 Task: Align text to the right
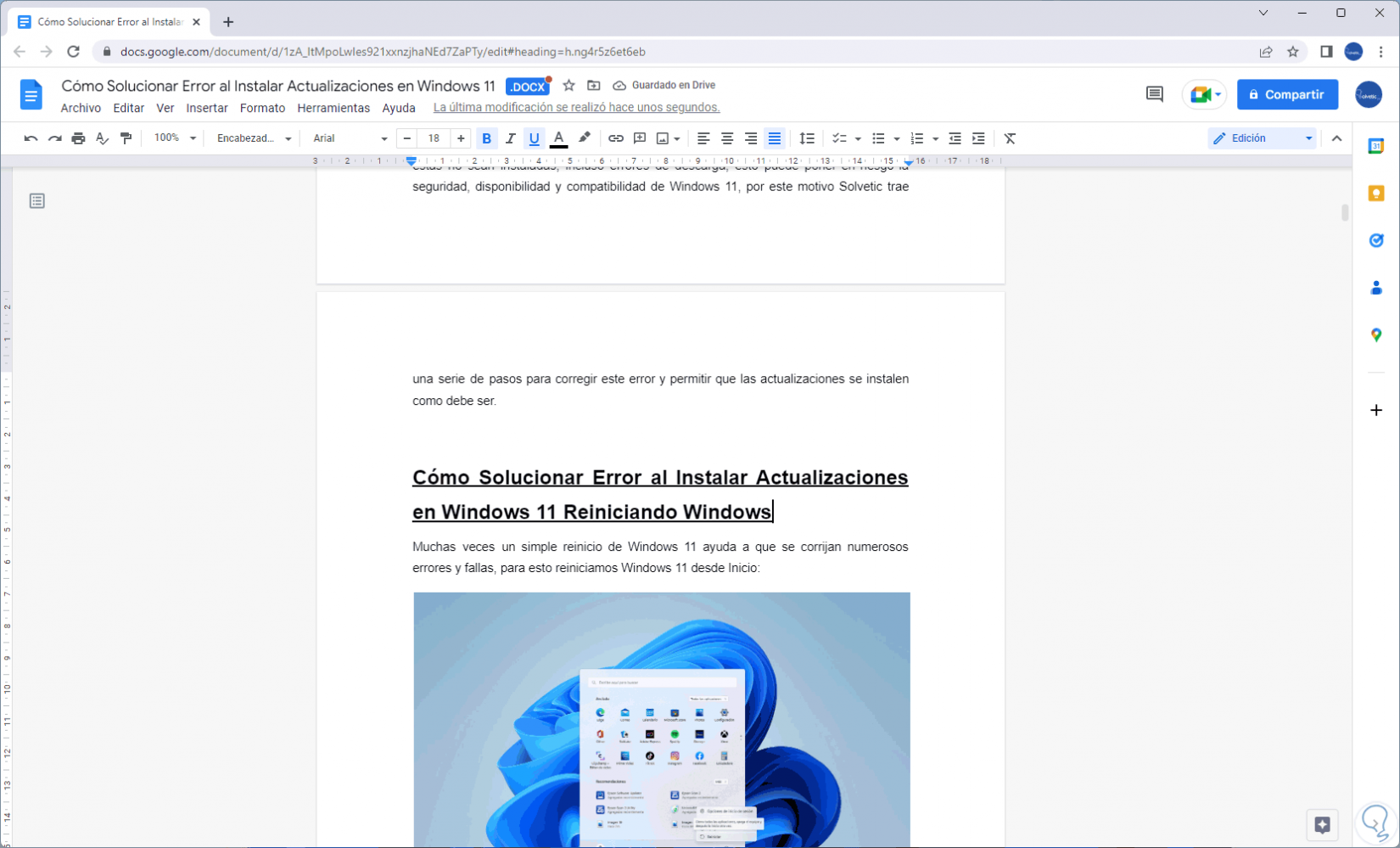751,138
